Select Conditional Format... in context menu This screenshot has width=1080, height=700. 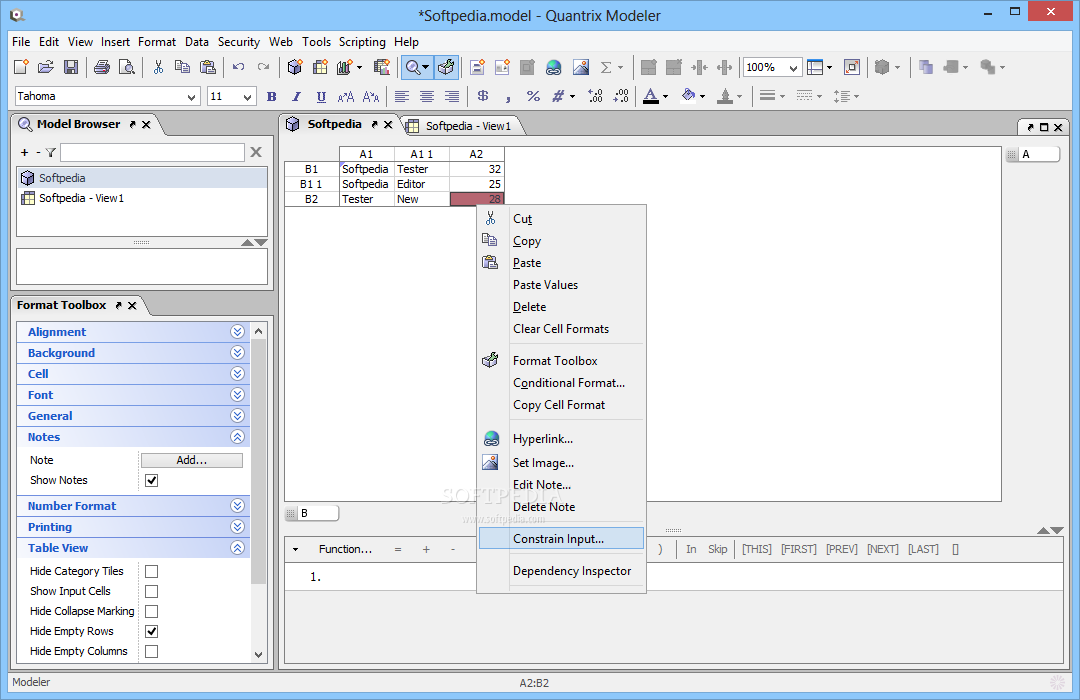(x=561, y=382)
